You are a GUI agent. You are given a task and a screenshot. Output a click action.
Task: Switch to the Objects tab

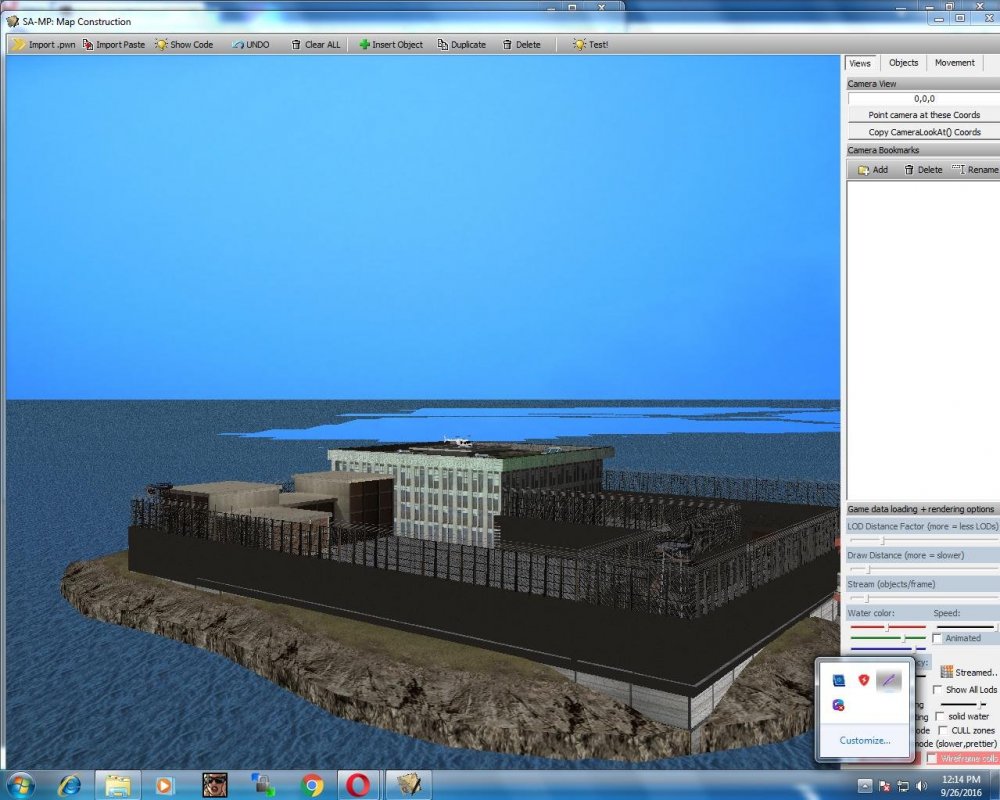903,63
